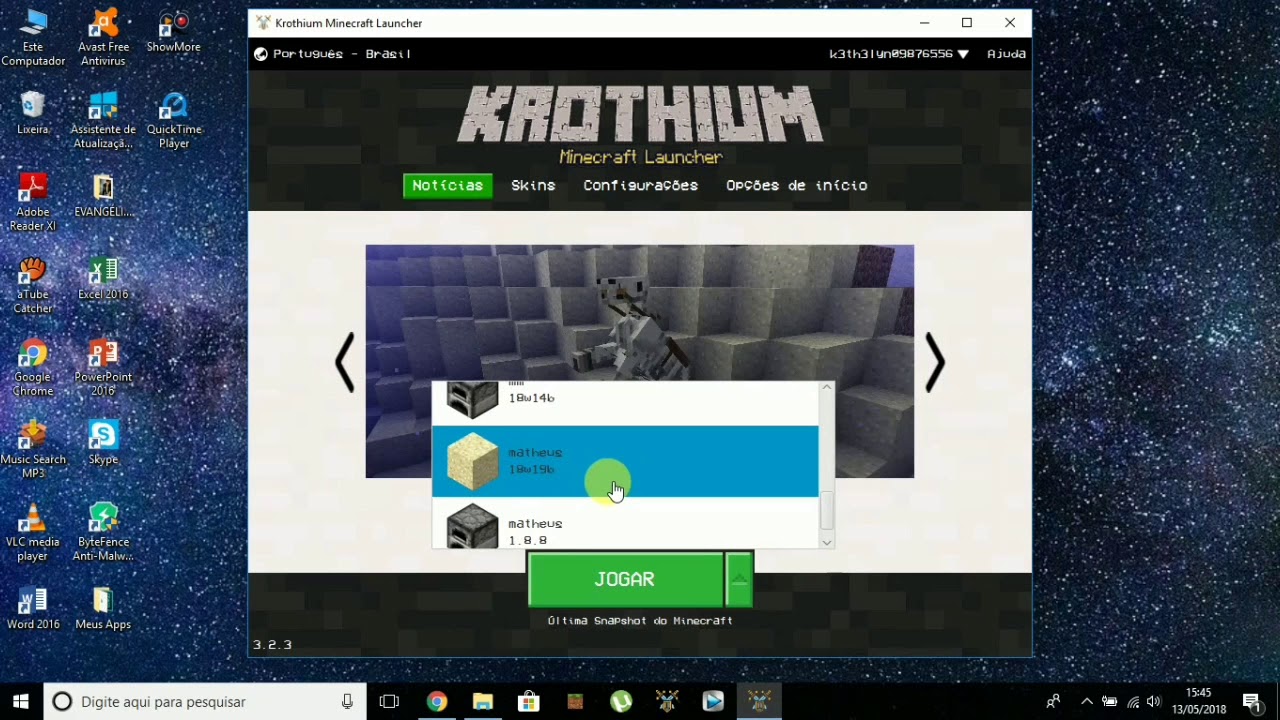Open Word 2016 desktop icon

(x=33, y=608)
